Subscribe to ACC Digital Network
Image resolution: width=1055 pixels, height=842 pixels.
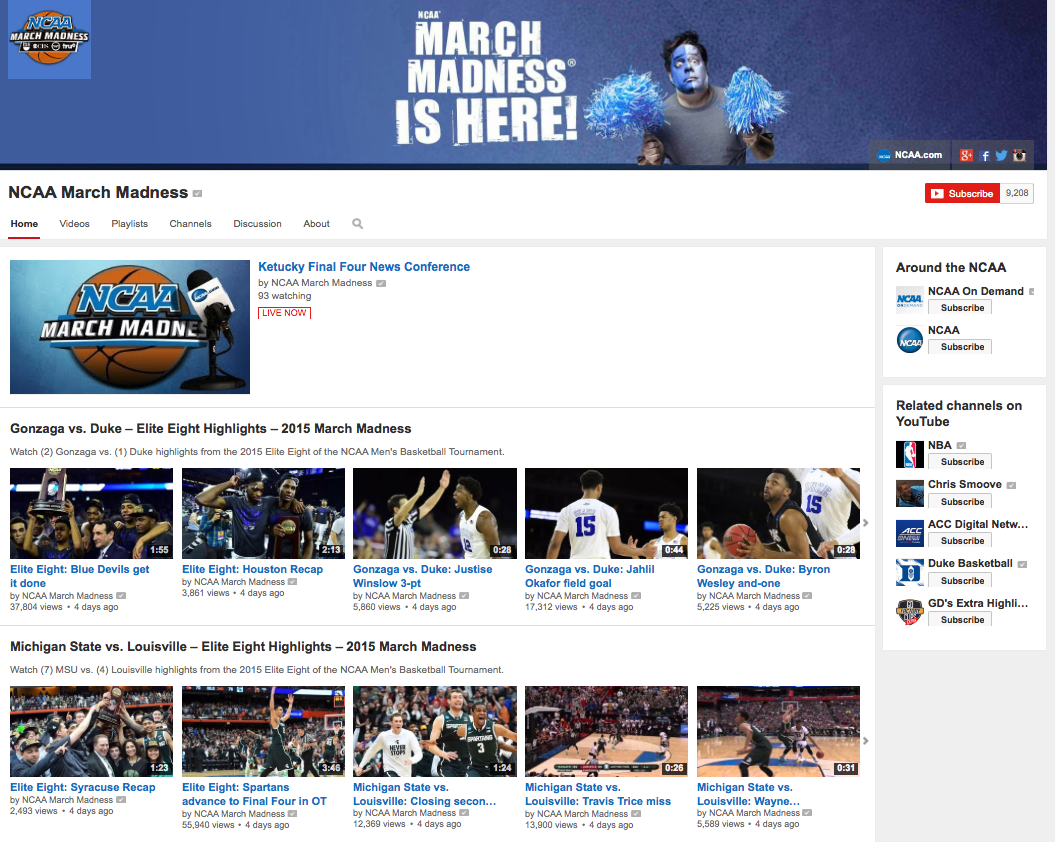960,540
